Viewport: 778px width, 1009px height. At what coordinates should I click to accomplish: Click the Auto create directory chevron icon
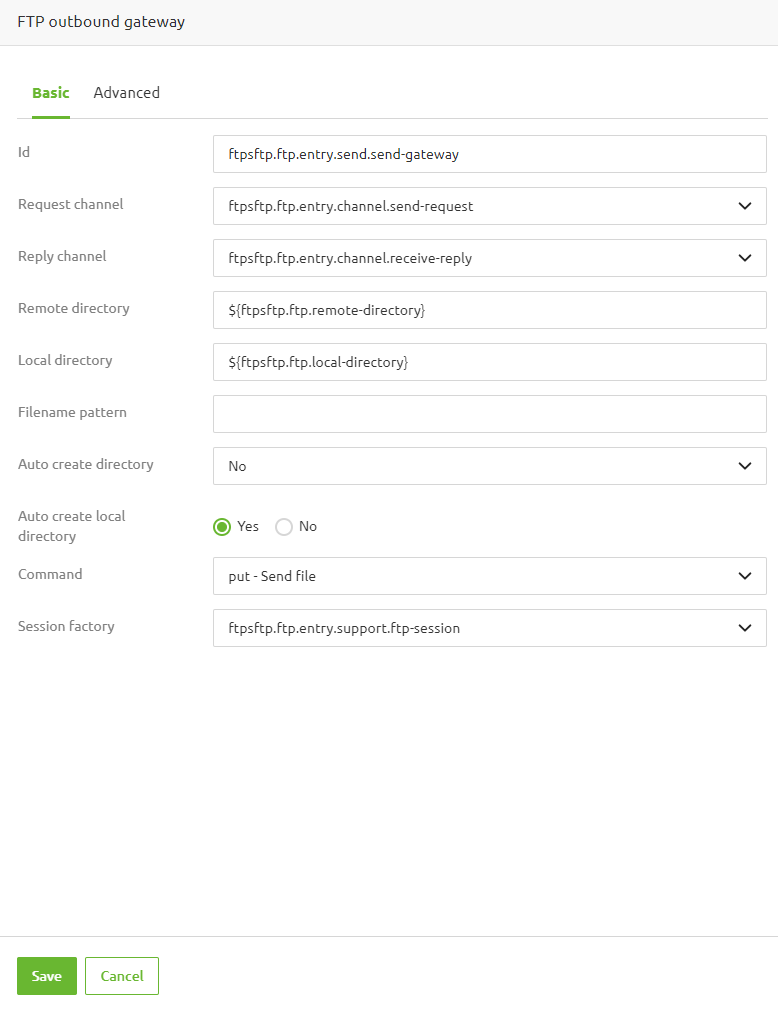point(744,466)
